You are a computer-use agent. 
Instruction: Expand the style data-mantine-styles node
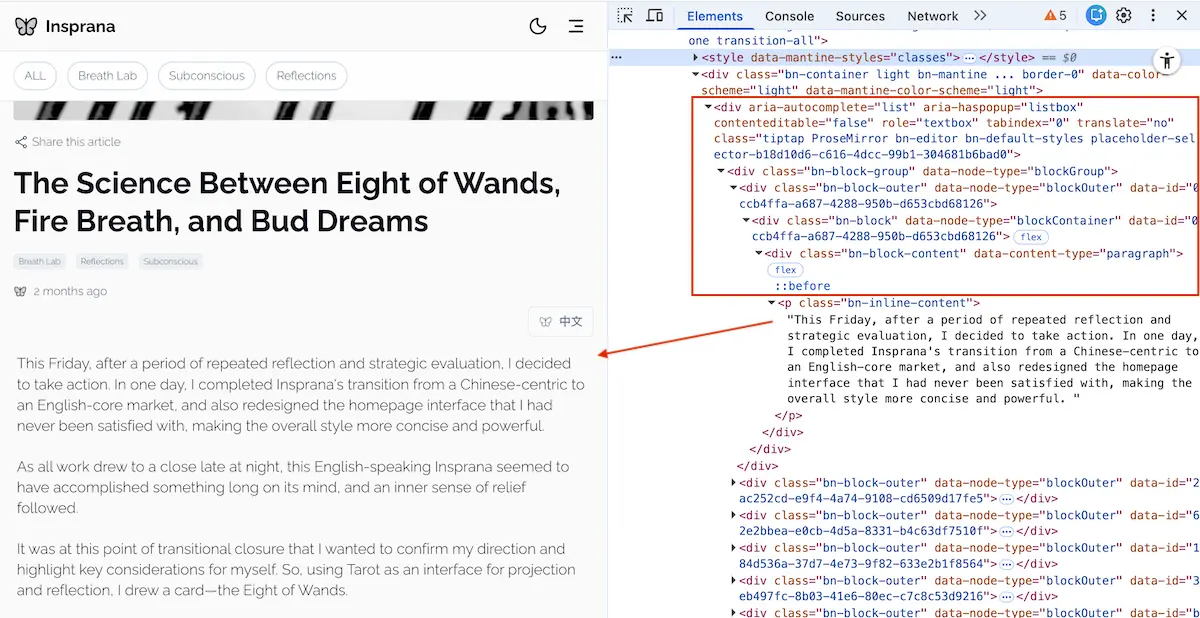[x=695, y=58]
